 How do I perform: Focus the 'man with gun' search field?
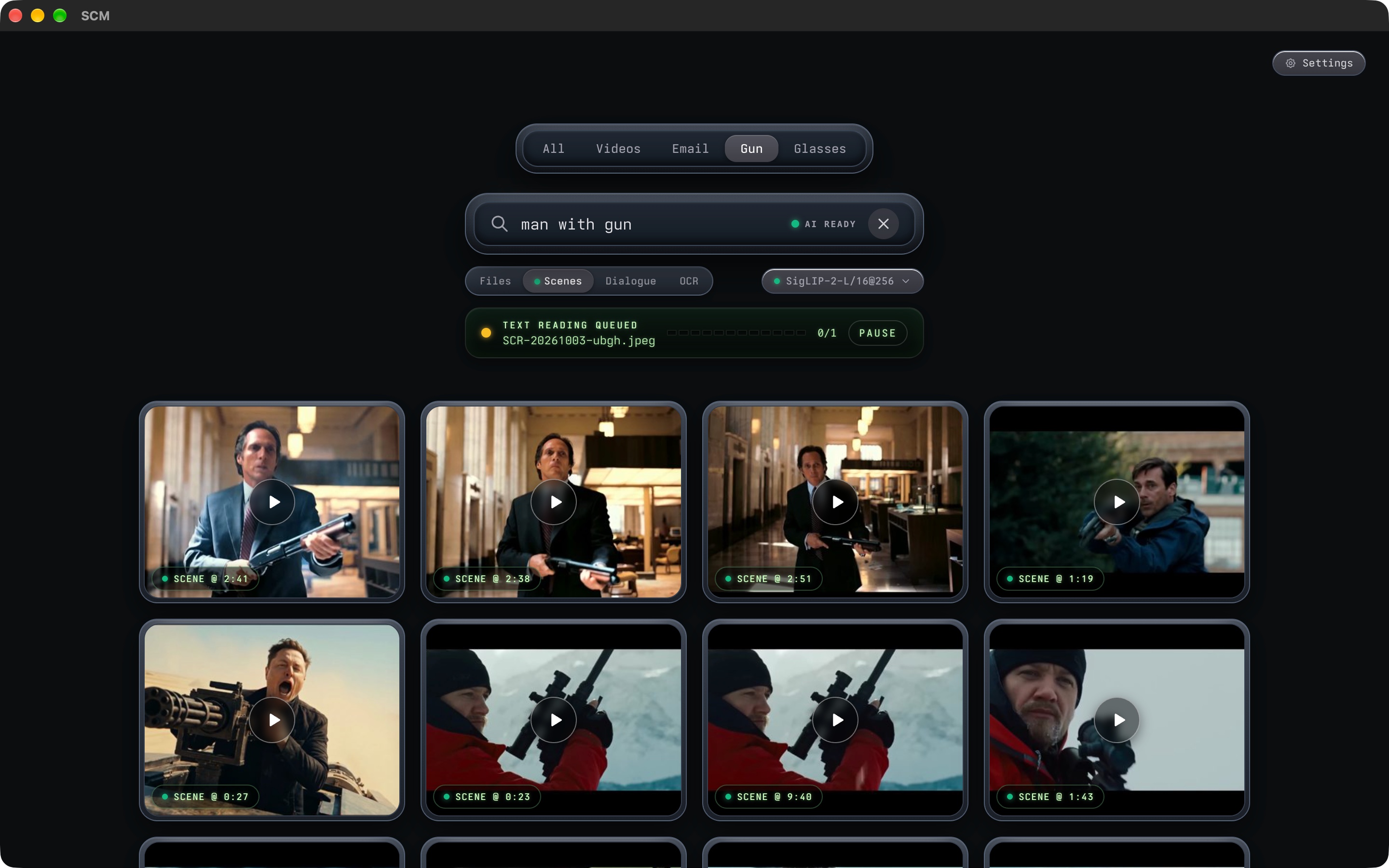tap(649, 224)
